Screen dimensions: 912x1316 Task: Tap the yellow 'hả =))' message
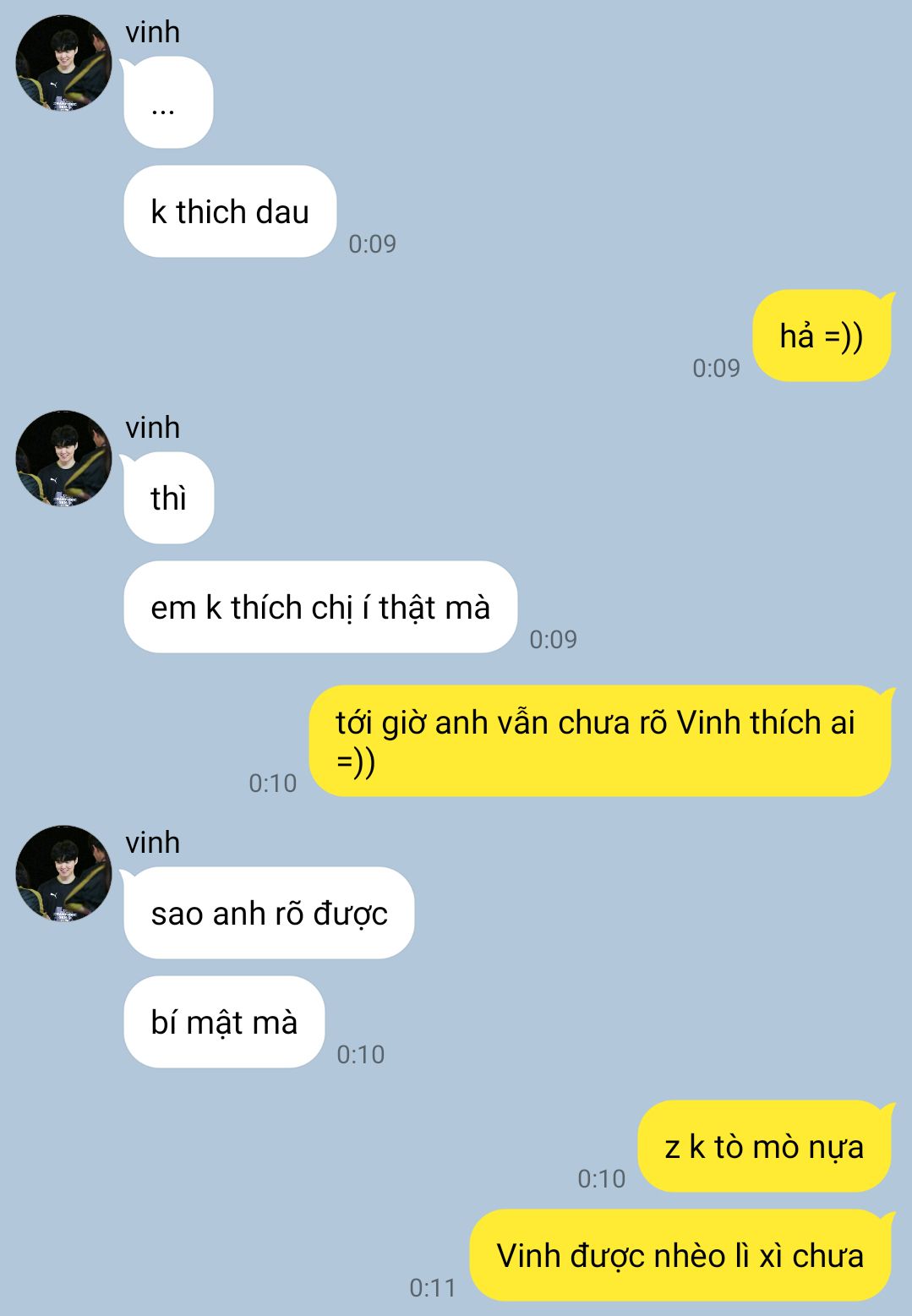(822, 336)
